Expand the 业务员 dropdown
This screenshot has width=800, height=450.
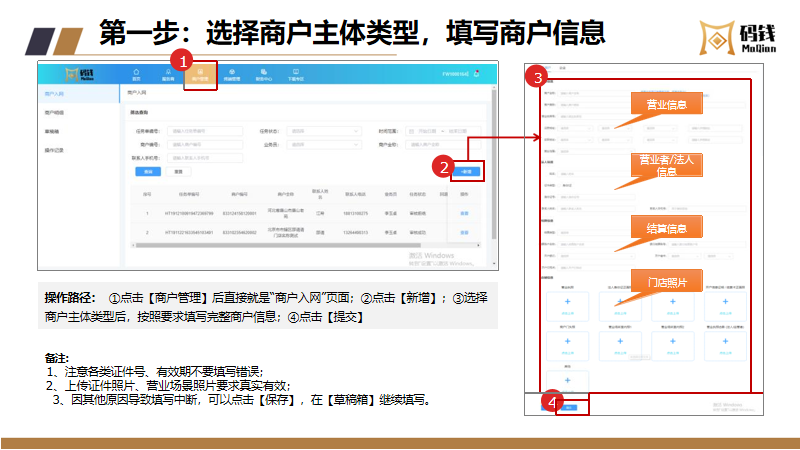(x=321, y=144)
